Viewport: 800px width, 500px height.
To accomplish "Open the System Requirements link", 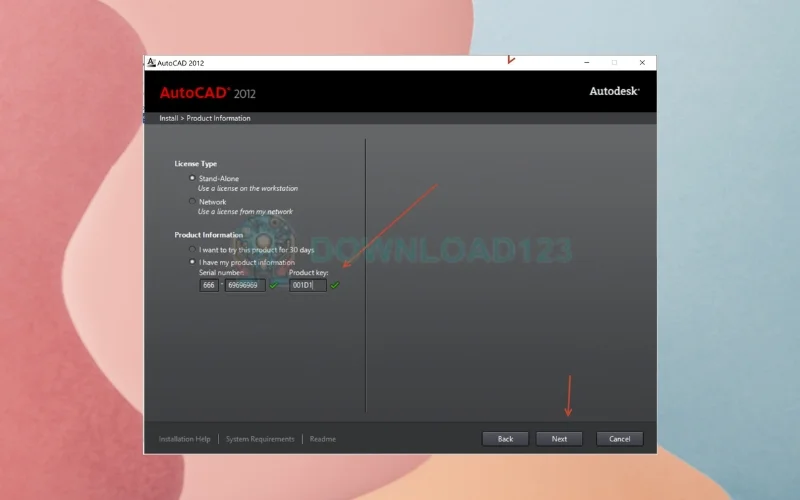I will (260, 439).
